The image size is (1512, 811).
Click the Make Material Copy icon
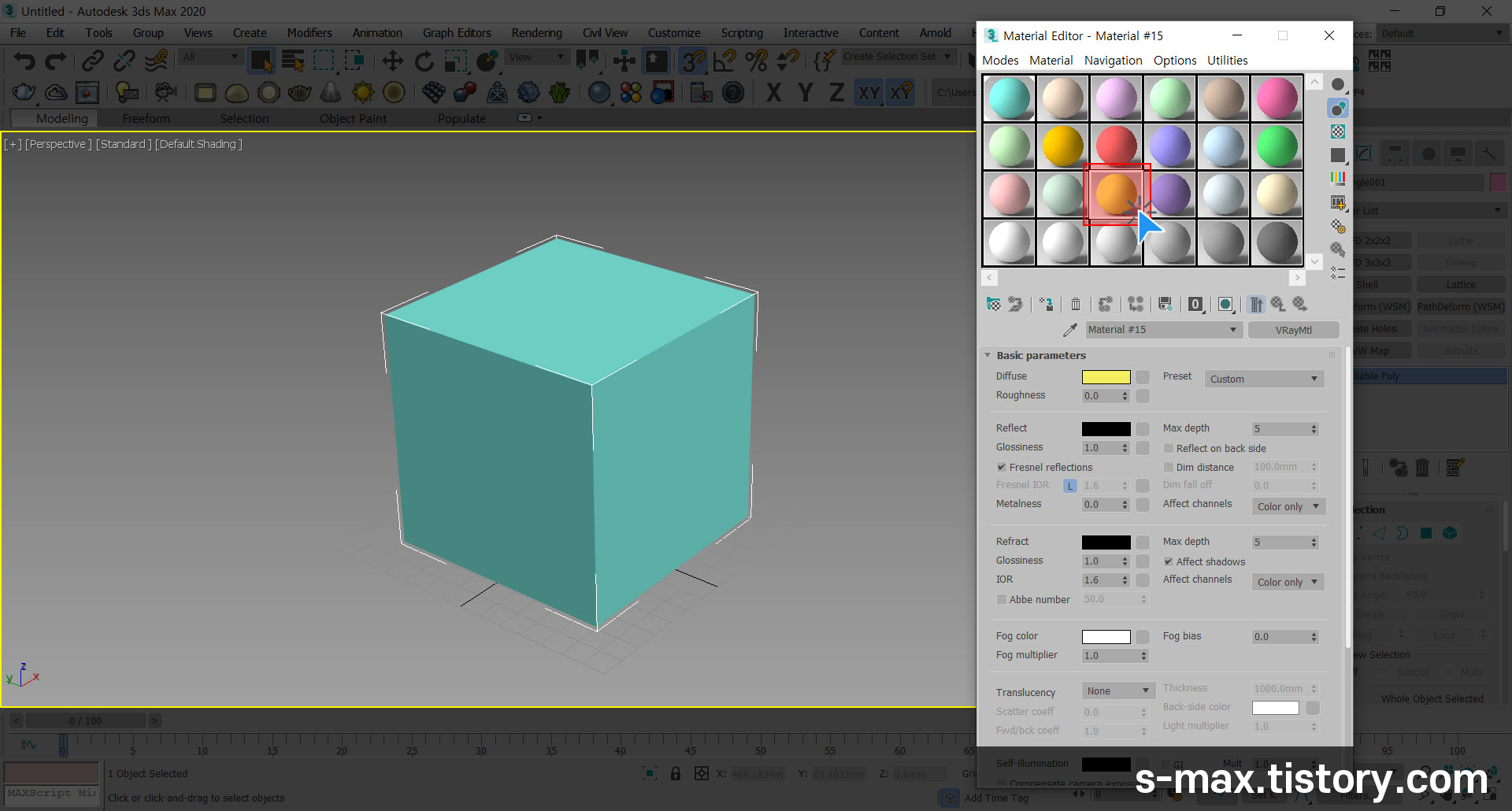click(x=1106, y=304)
